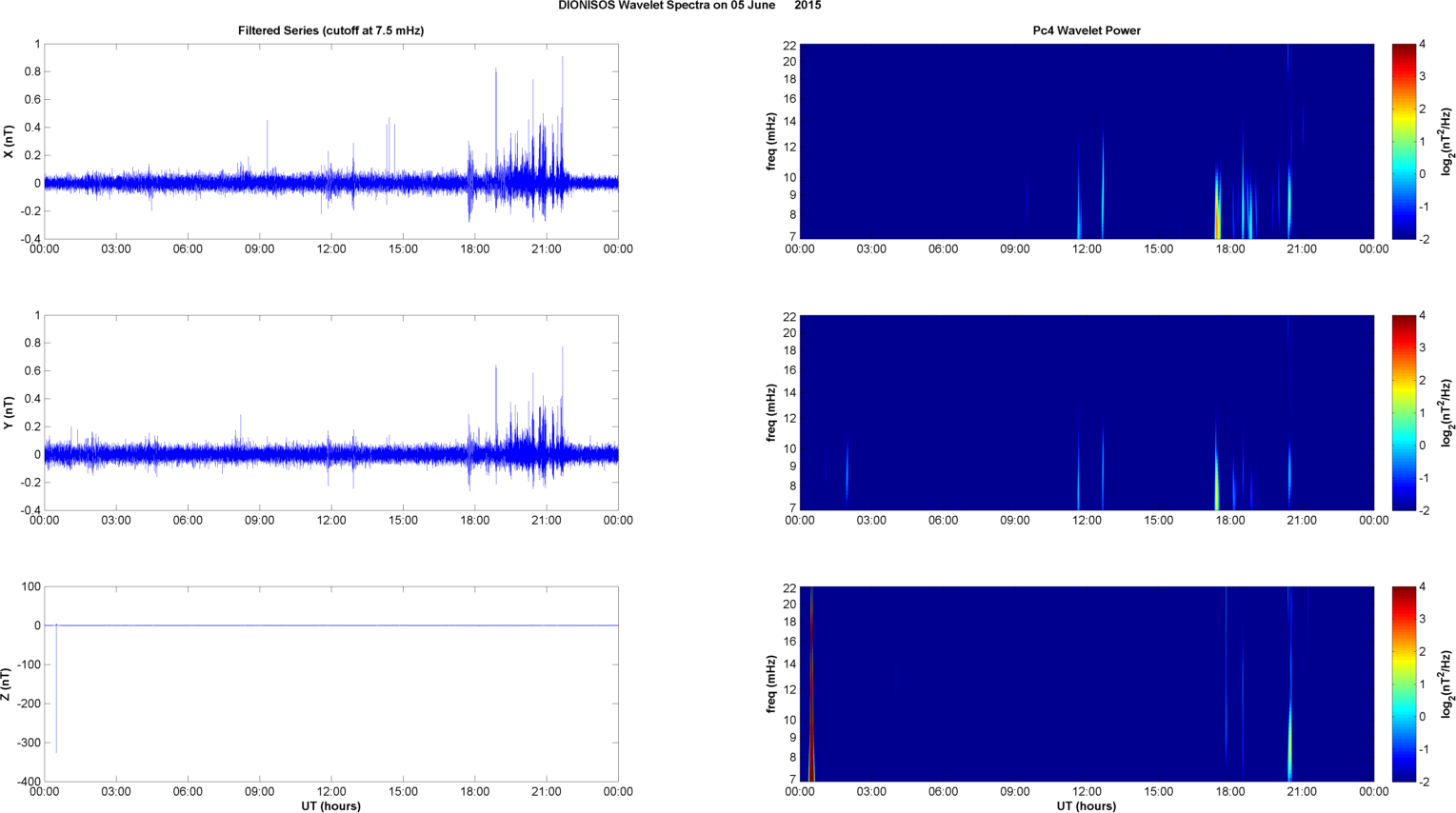The height and width of the screenshot is (813, 1456).
Task: Click the 'X (nT)' axis label
Action: click(x=10, y=142)
